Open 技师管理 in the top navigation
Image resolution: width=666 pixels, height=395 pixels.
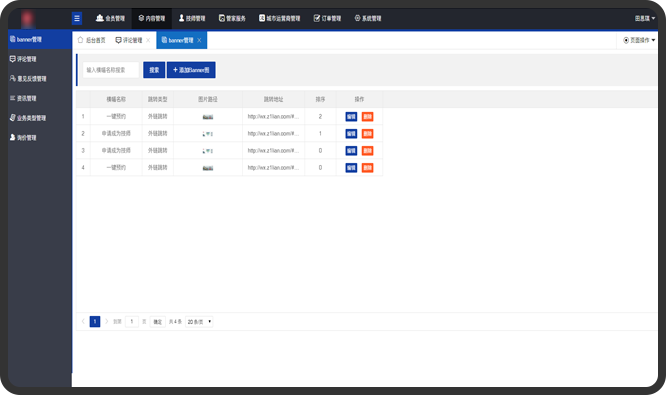[192, 18]
